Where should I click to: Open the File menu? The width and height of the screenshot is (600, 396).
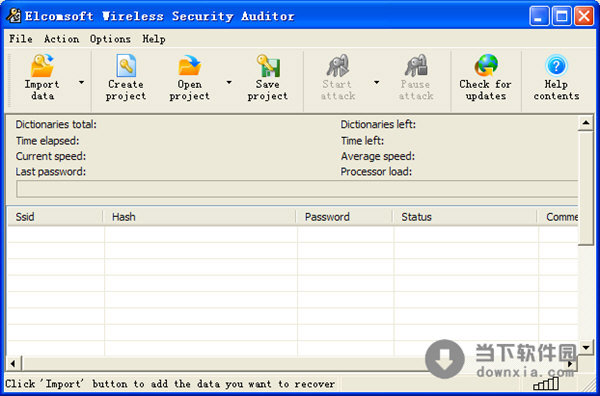click(x=21, y=39)
